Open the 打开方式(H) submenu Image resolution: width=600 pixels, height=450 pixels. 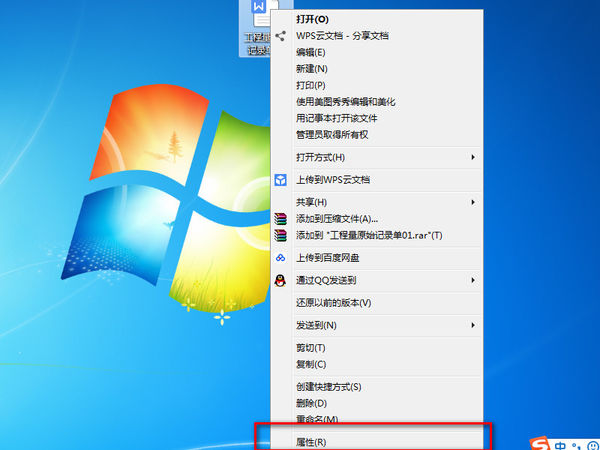tap(377, 157)
